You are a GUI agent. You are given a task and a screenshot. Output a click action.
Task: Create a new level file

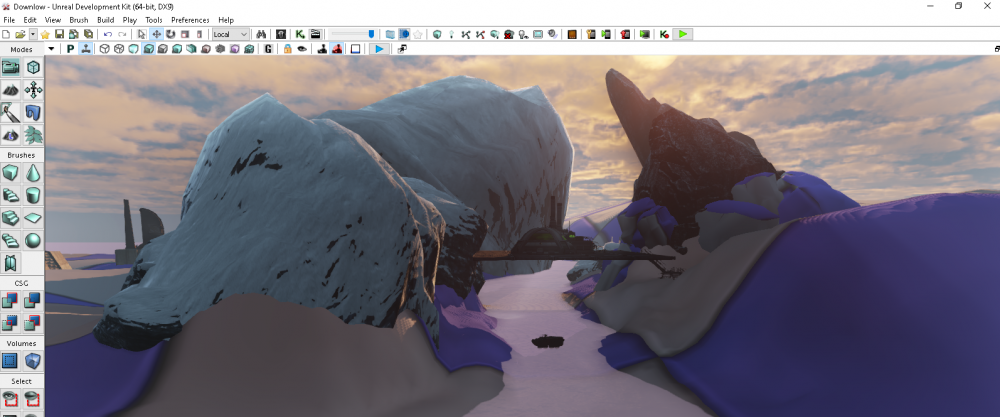tap(6, 34)
